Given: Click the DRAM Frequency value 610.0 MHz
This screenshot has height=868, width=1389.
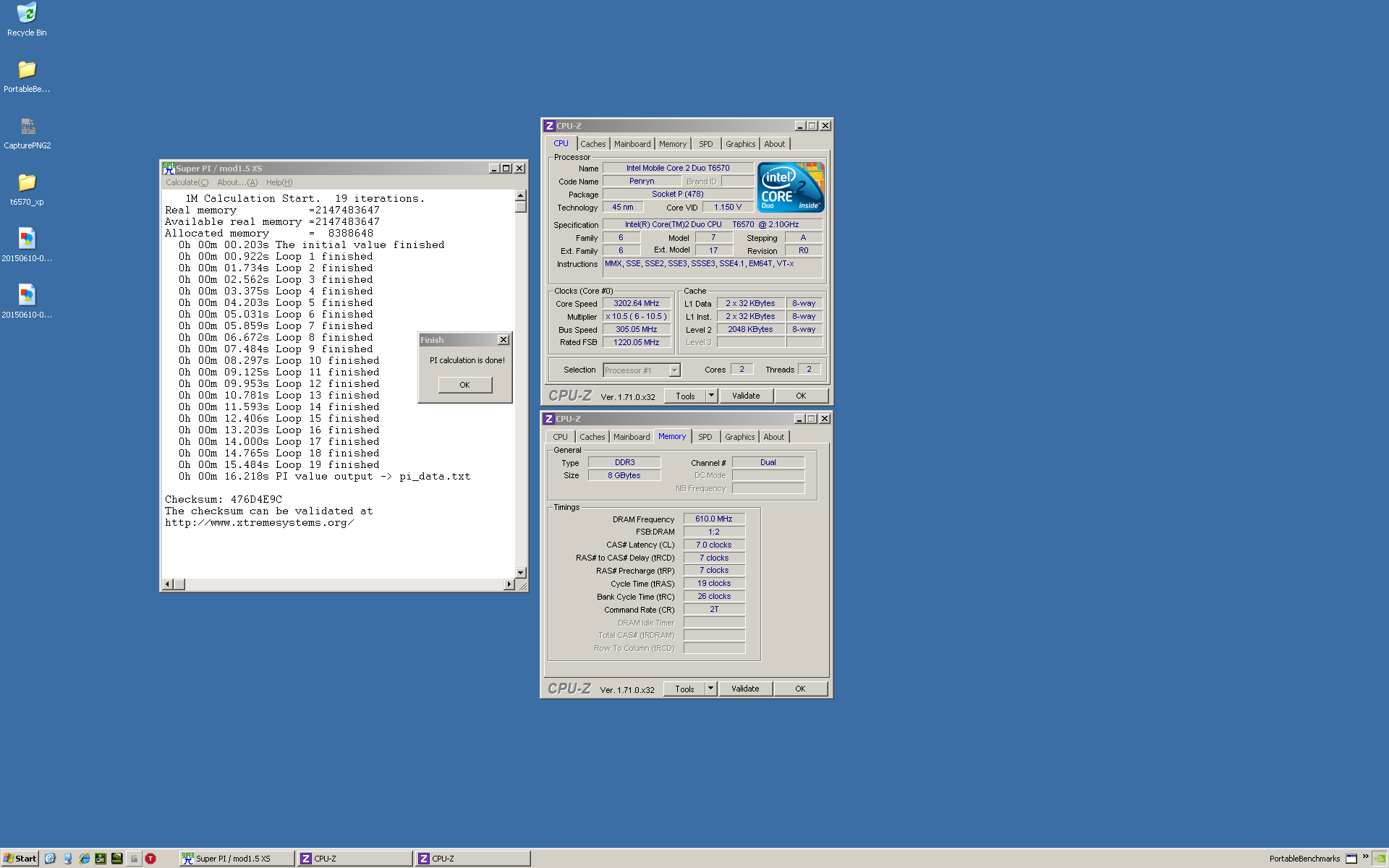Looking at the screenshot, I should [714, 519].
